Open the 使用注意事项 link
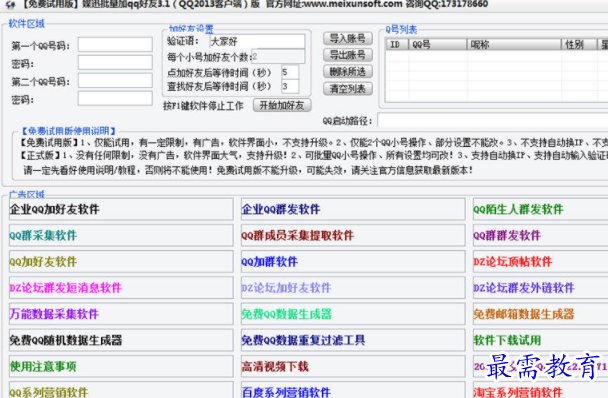 (x=121, y=367)
